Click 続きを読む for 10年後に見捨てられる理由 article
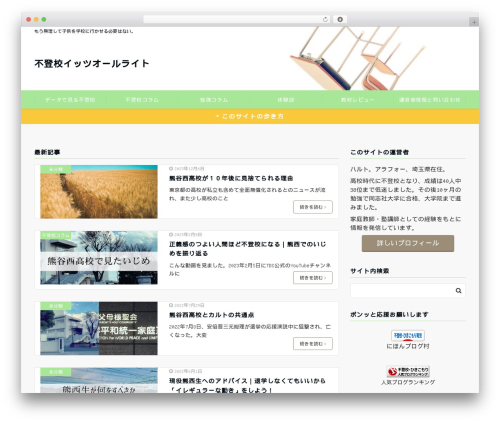Screen dimensions: 500x423 pos(313,207)
